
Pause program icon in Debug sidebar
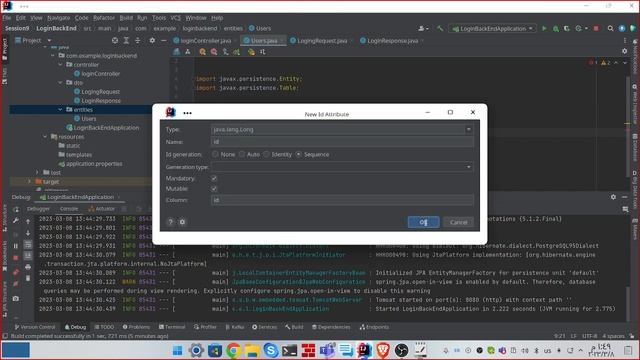pos(16,246)
